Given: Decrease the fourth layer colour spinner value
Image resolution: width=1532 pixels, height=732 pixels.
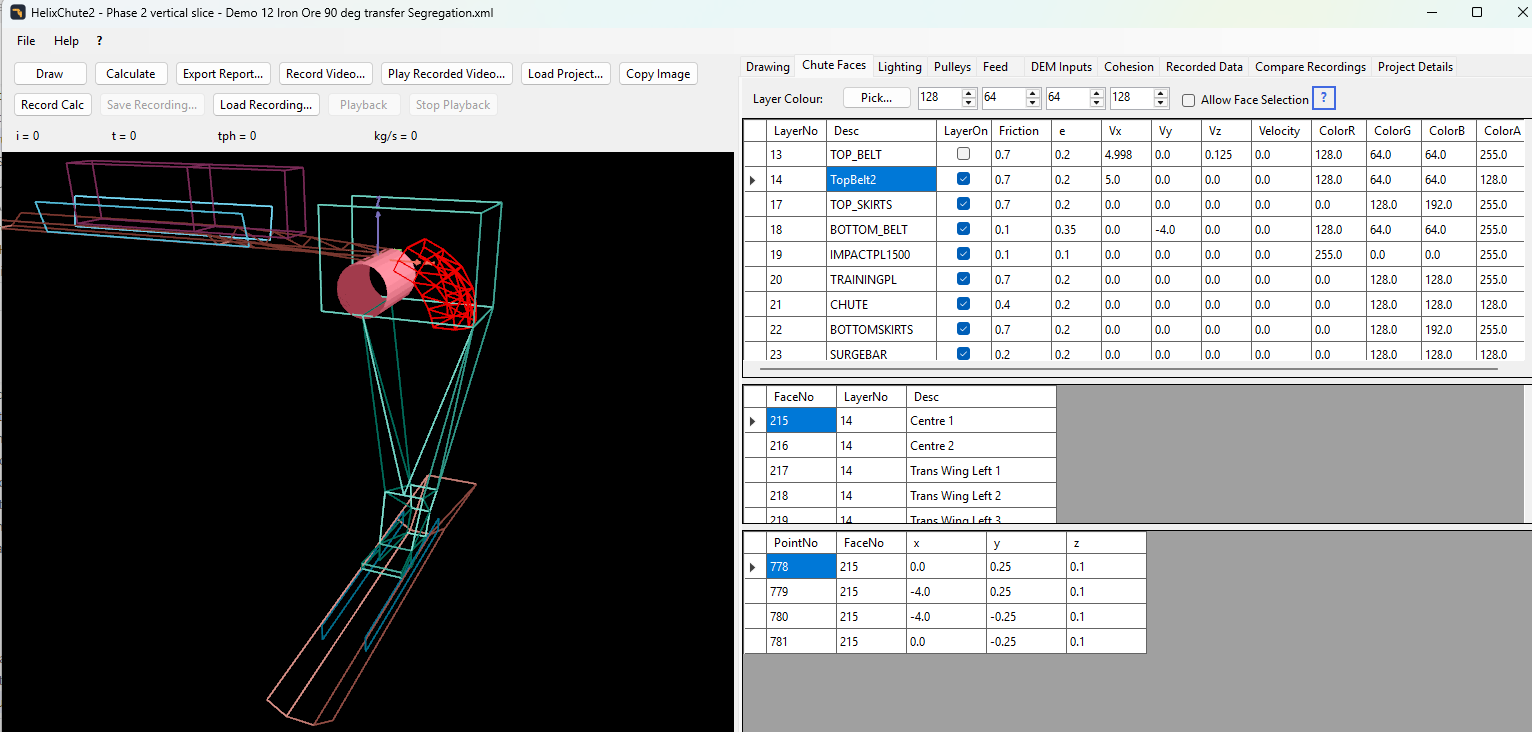Looking at the screenshot, I should pyautogui.click(x=1160, y=103).
